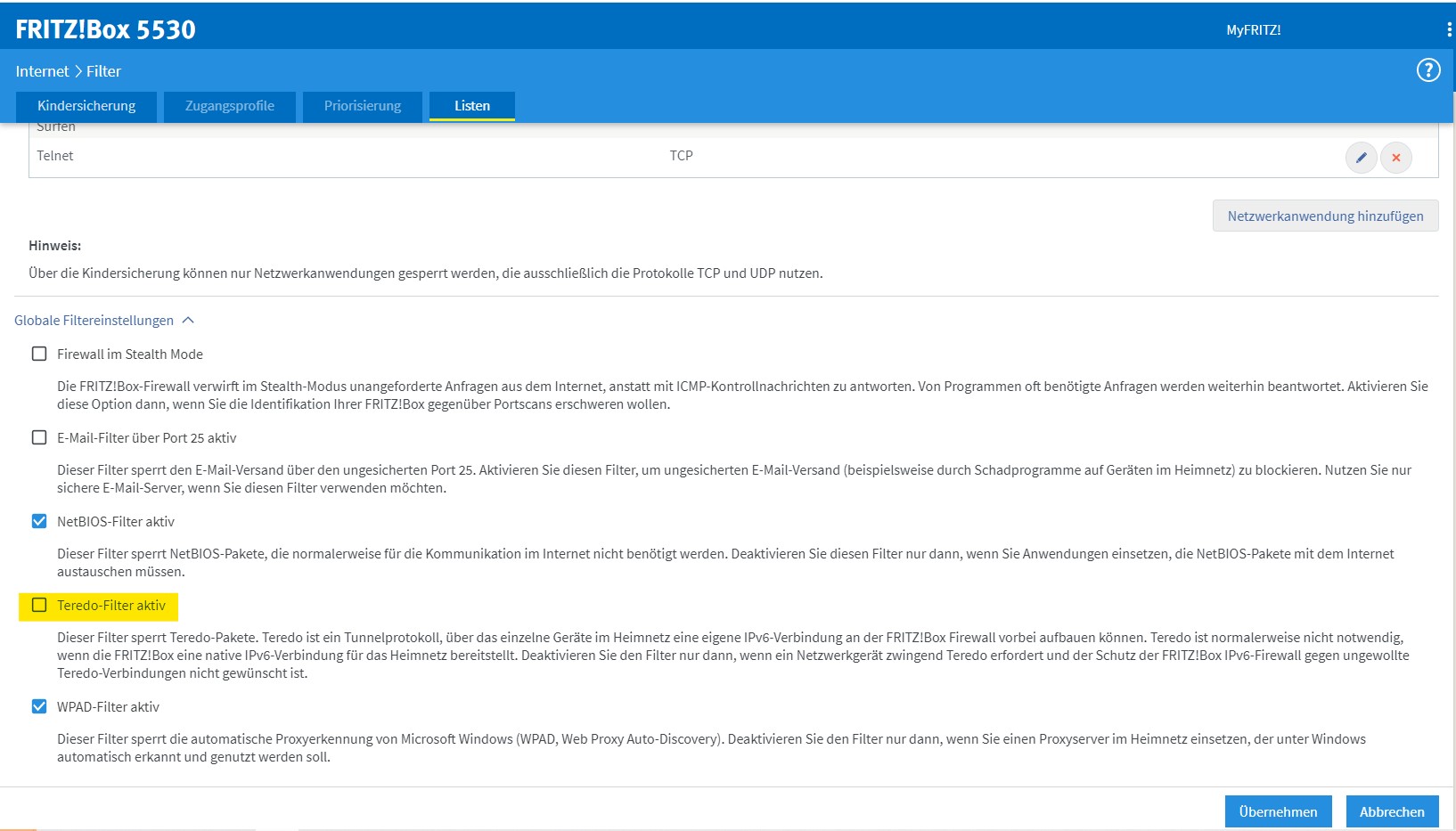Screen dimensions: 1456x831
Task: Click the Teredo-Filter aktiv label
Action: [111, 606]
